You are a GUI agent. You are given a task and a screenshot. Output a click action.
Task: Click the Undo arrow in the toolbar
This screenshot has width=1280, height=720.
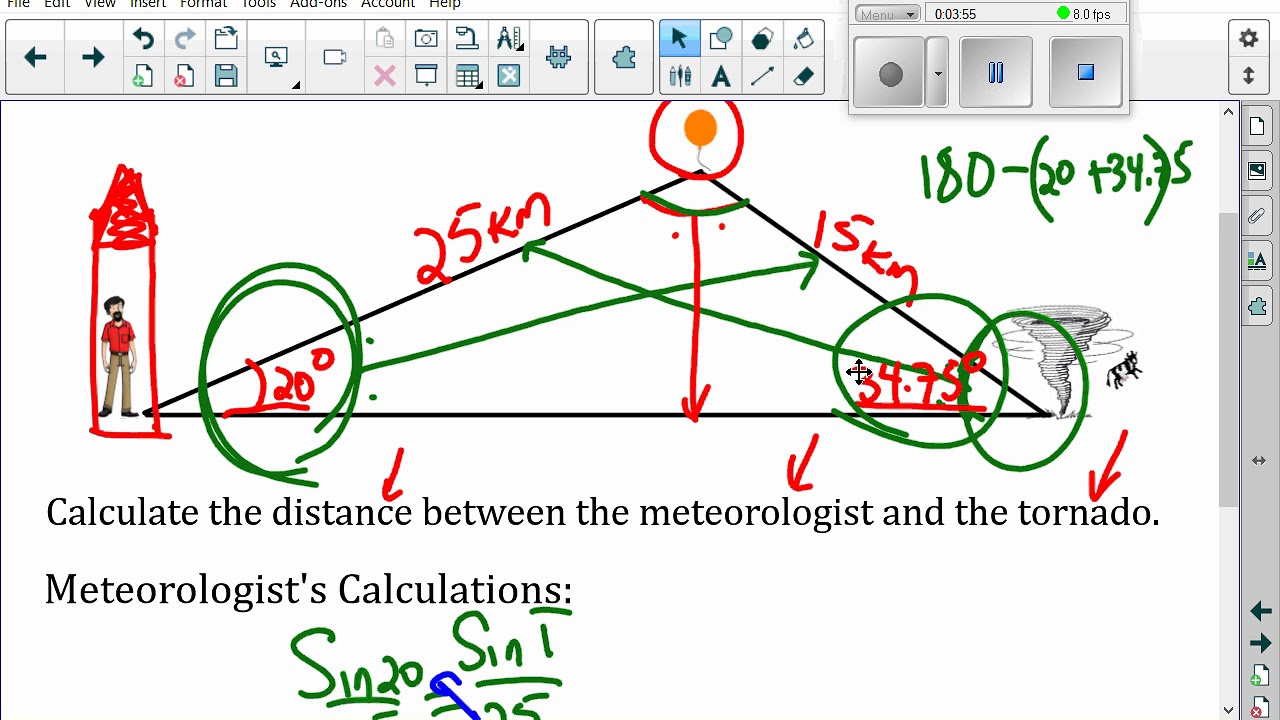[143, 39]
